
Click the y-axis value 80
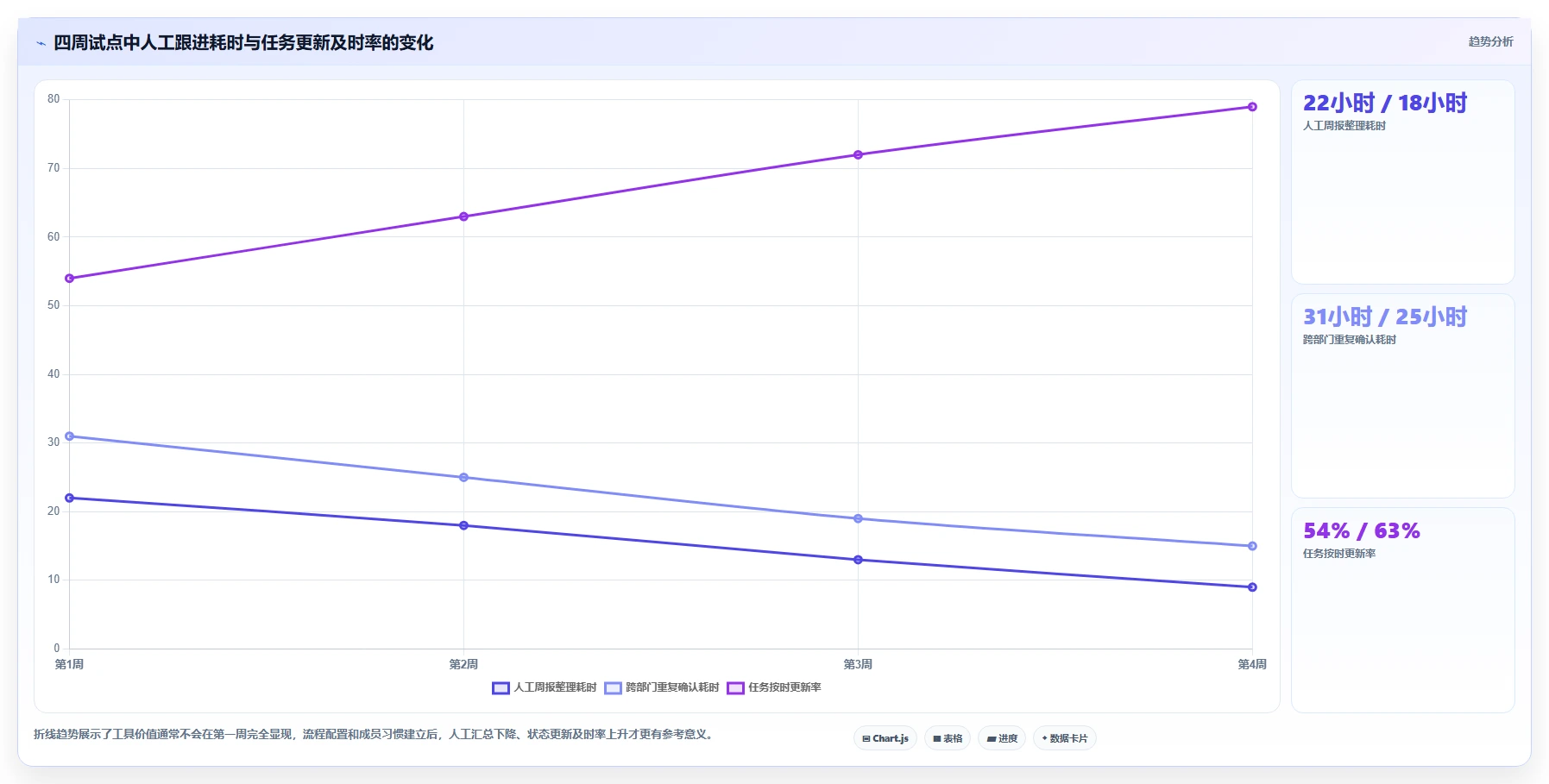point(54,99)
